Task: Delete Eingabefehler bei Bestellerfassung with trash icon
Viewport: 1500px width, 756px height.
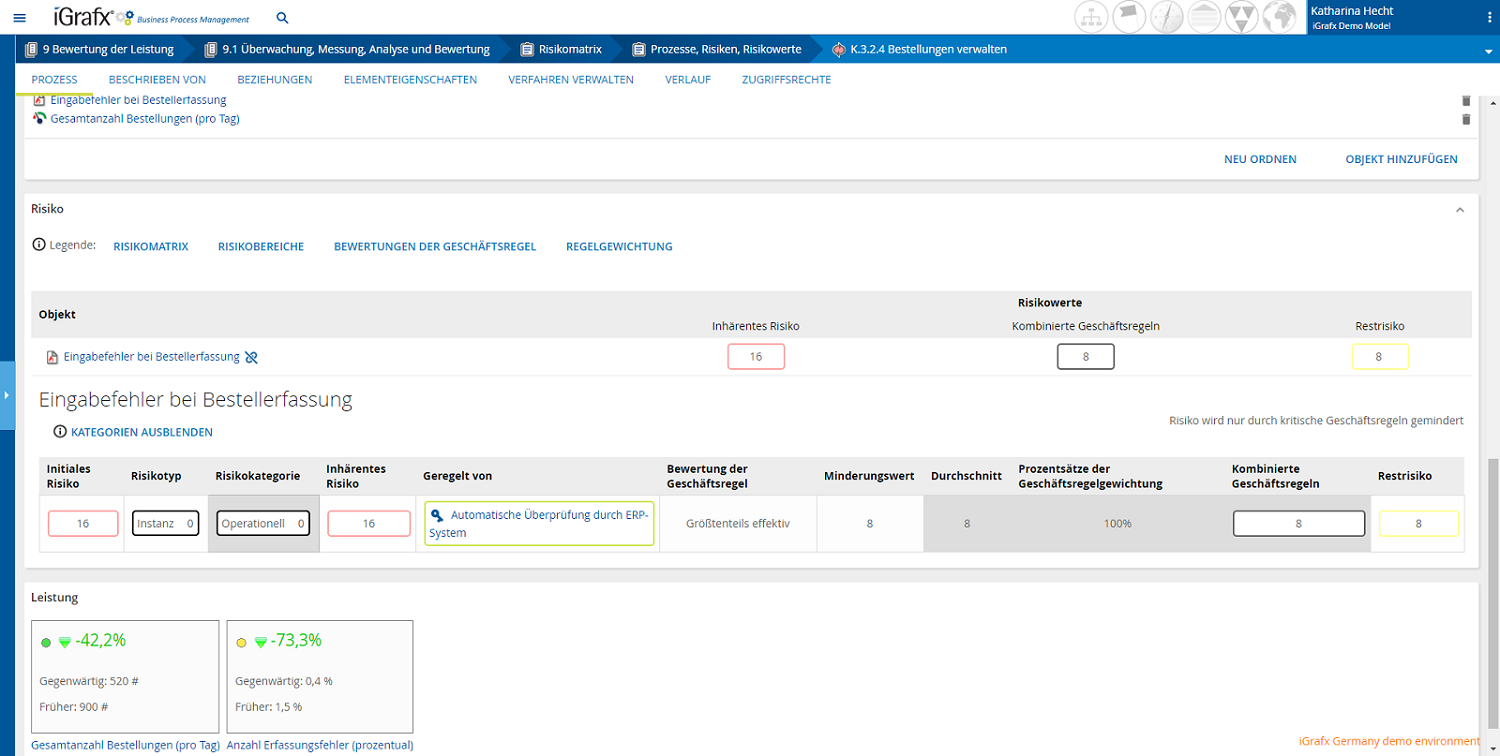Action: 1466,100
